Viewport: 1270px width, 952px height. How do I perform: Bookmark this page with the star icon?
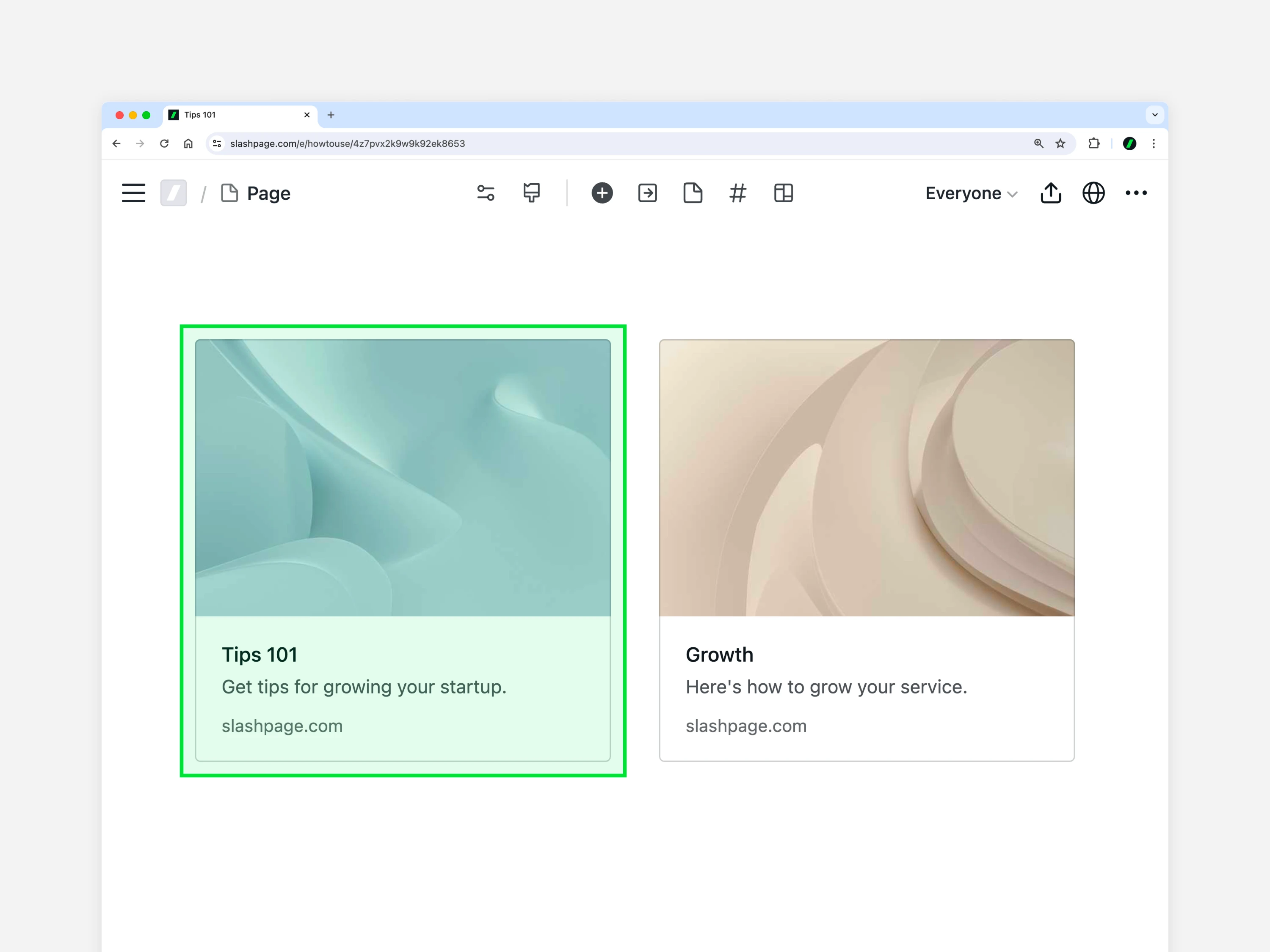point(1060,143)
